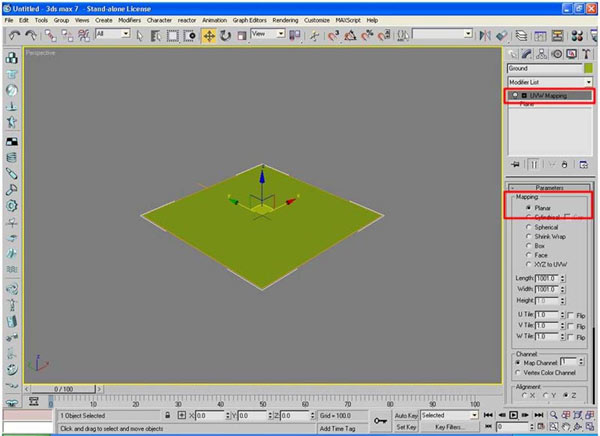Select the Planar mapping radio button
The height and width of the screenshot is (436, 600).
(x=528, y=208)
